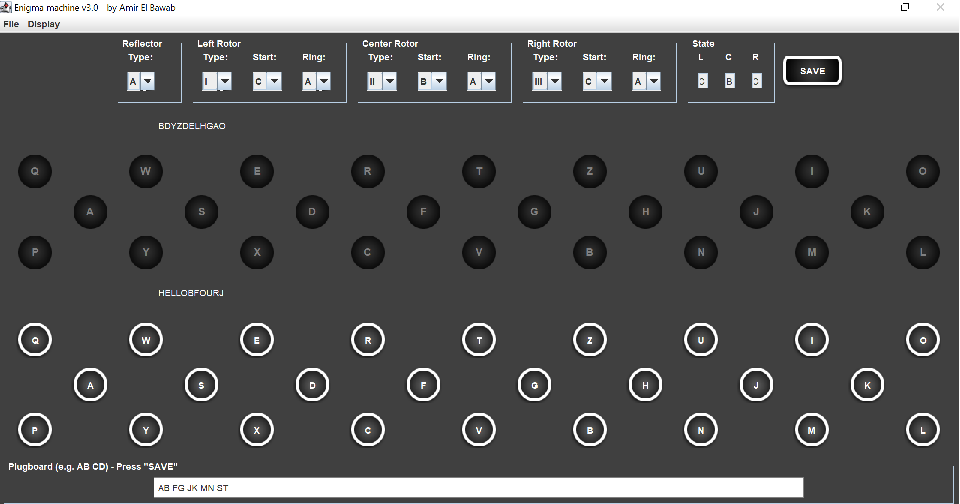This screenshot has height=504, width=960.
Task: Tap the W key on the white keyboard
Action: pos(146,340)
